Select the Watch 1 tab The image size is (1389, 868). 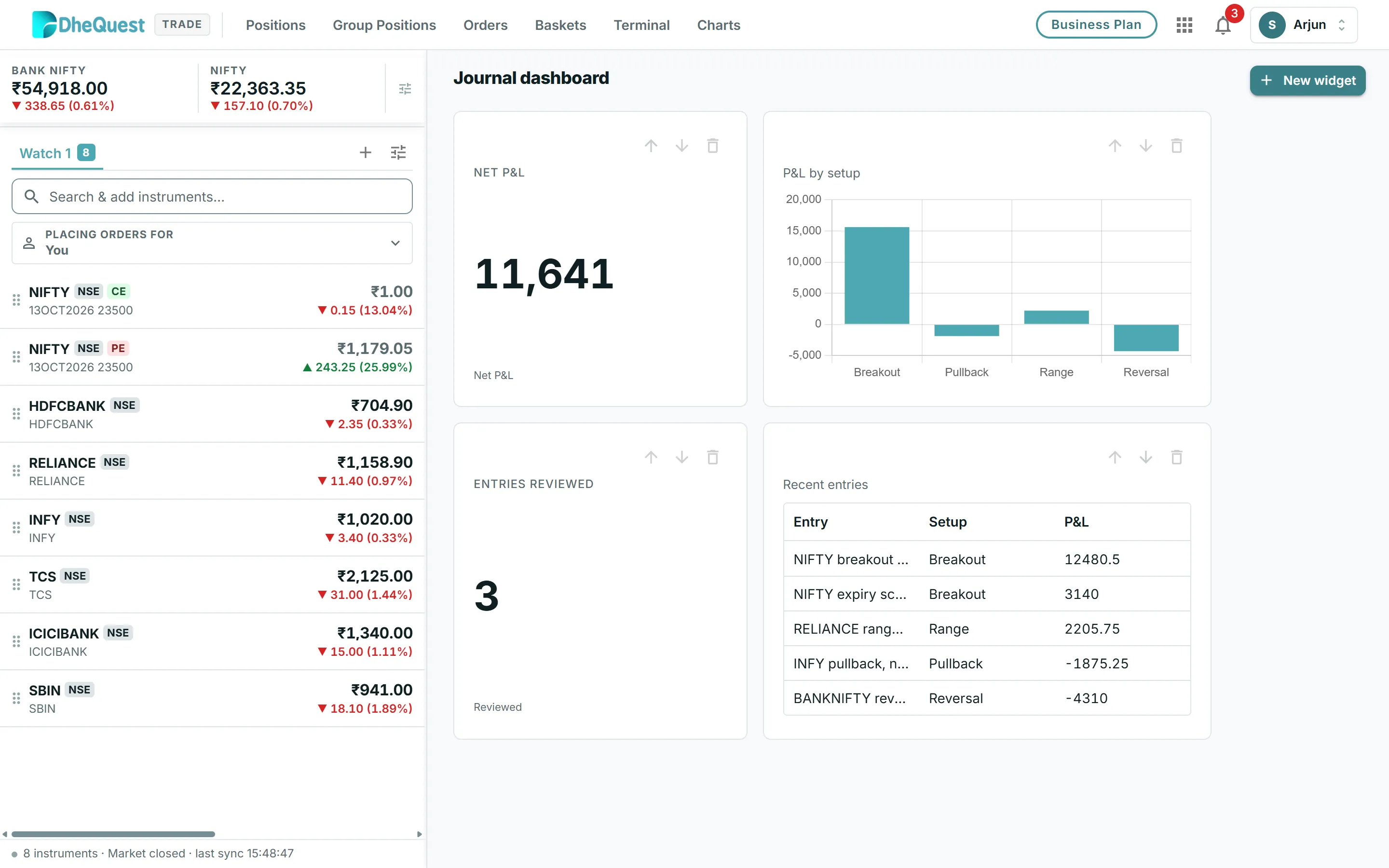(57, 153)
